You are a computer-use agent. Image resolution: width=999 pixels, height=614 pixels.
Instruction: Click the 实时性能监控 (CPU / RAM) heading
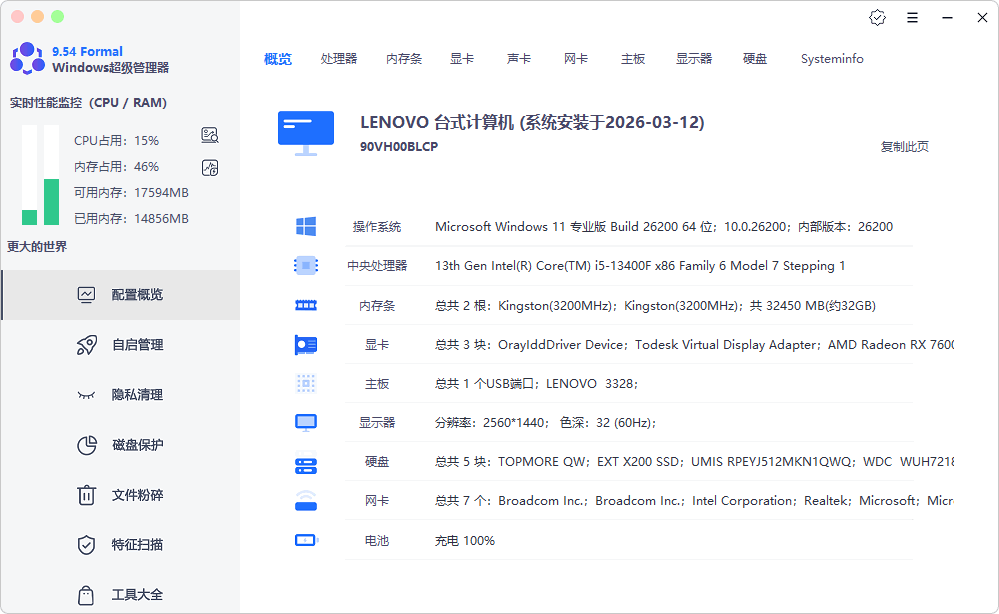coord(88,103)
